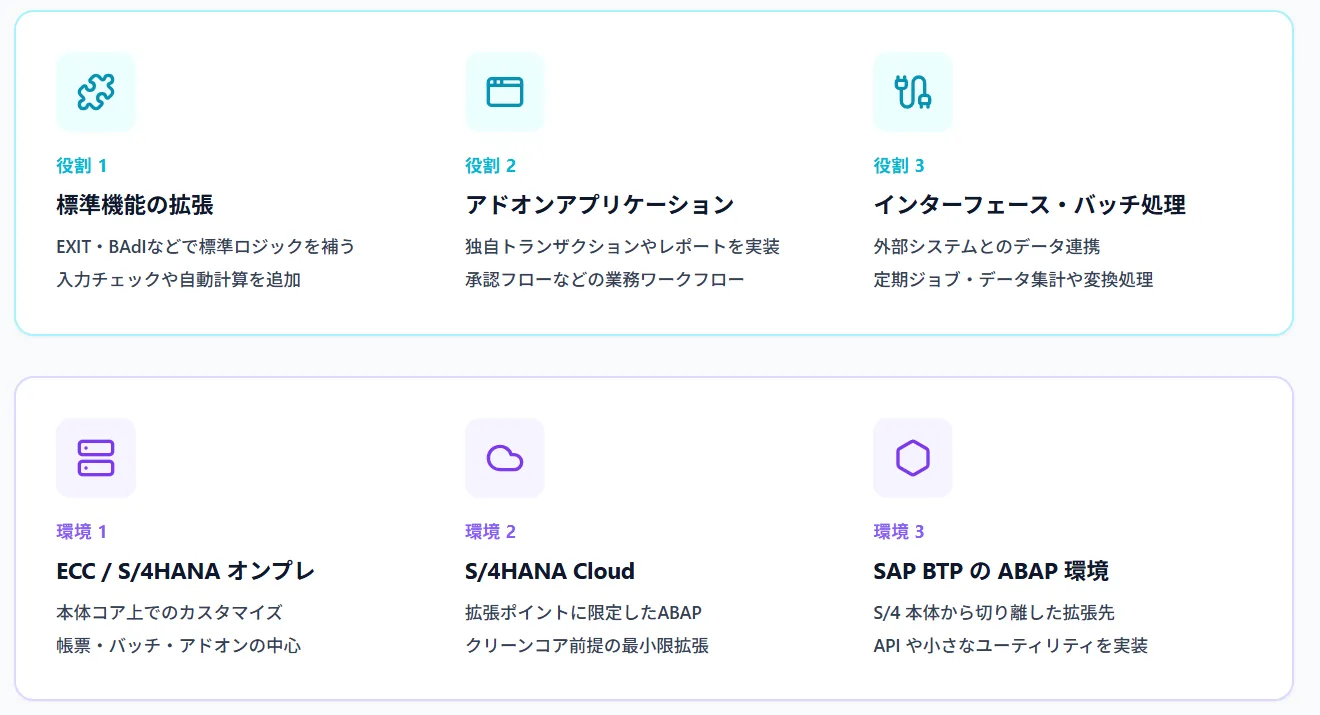The height and width of the screenshot is (715, 1320).
Task: Click the 外部システムとのデータ連携 text
Action: tap(987, 246)
